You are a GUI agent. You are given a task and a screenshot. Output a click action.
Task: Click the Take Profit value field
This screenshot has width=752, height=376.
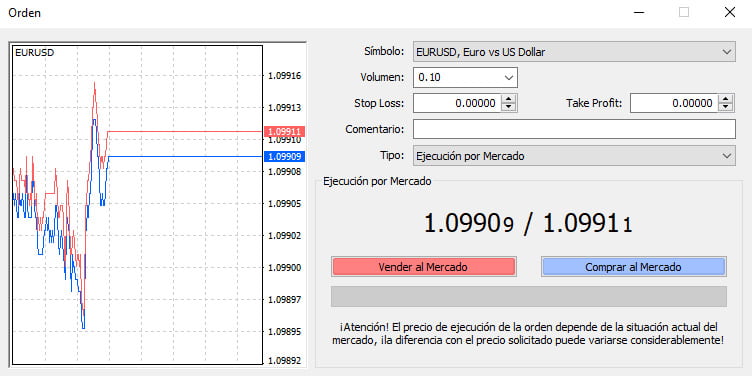[x=674, y=103]
